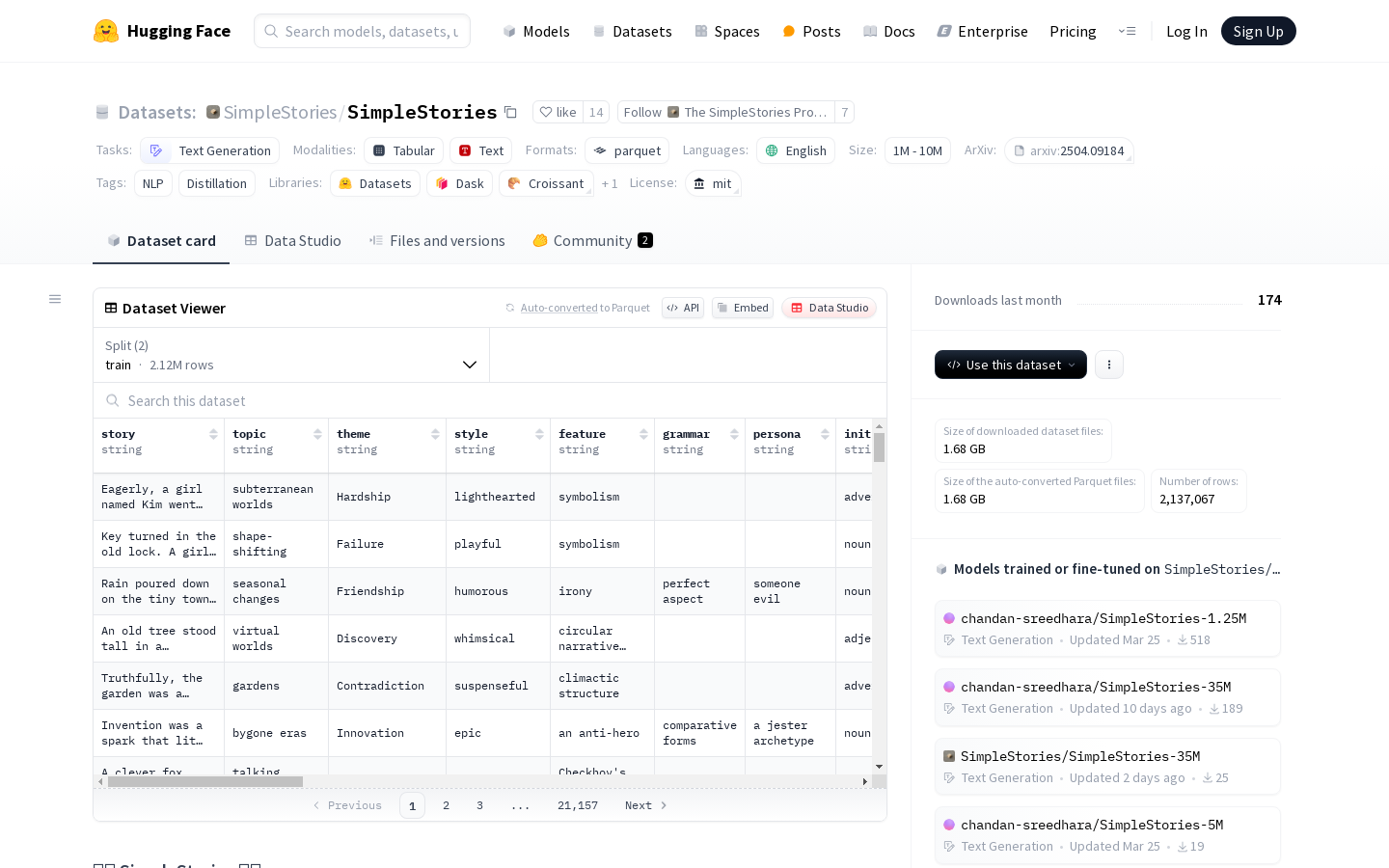Open the Docs link
Viewport: 1389px width, 868px height.
click(x=888, y=31)
